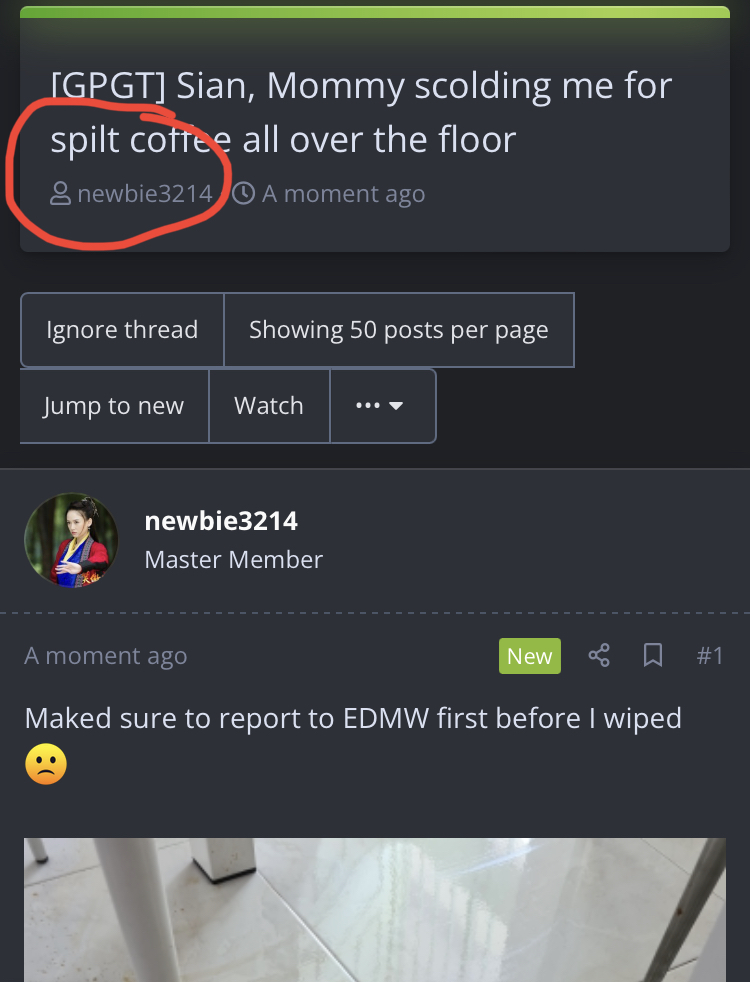Image resolution: width=750 pixels, height=982 pixels.
Task: Click the thread title text
Action: (361, 112)
